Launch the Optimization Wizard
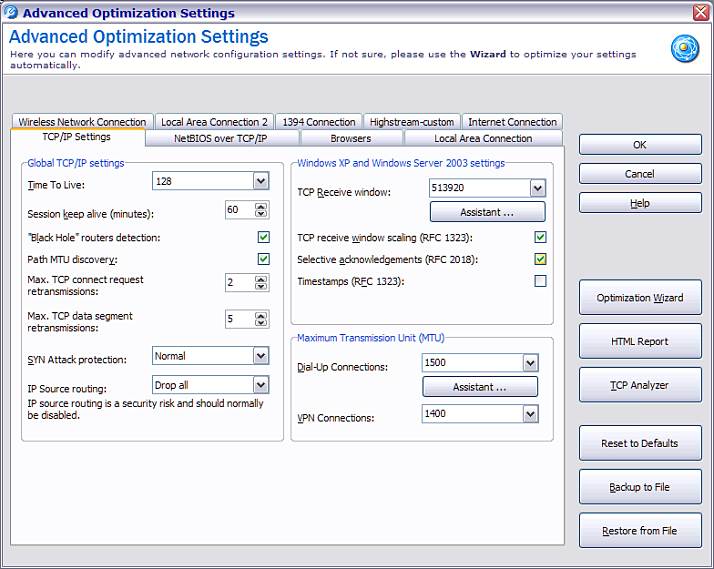Image resolution: width=714 pixels, height=569 pixels. click(640, 298)
